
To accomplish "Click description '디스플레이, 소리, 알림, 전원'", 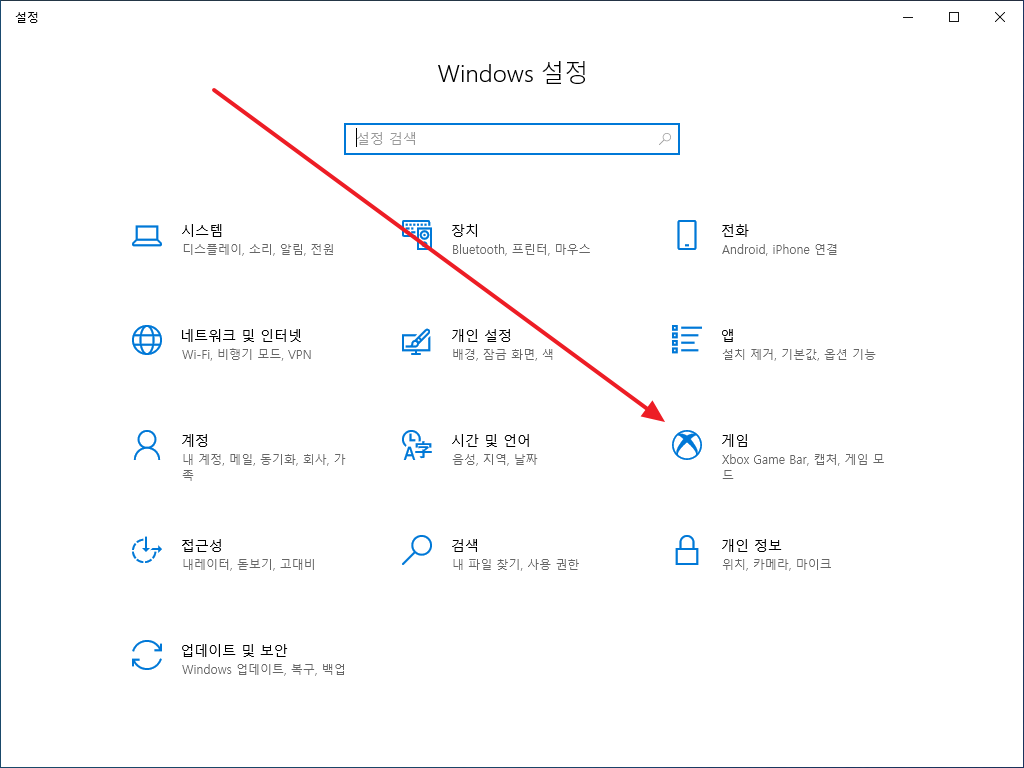I will click(259, 249).
